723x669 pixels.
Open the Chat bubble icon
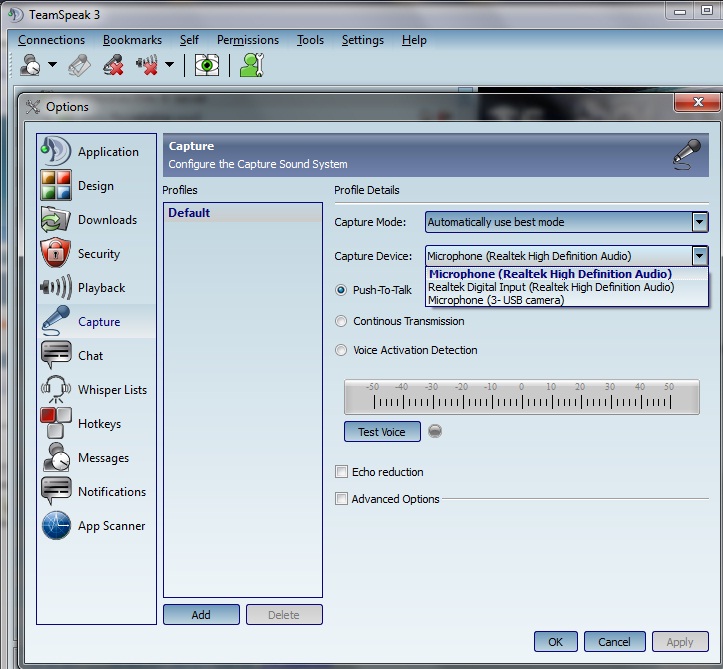(56, 355)
